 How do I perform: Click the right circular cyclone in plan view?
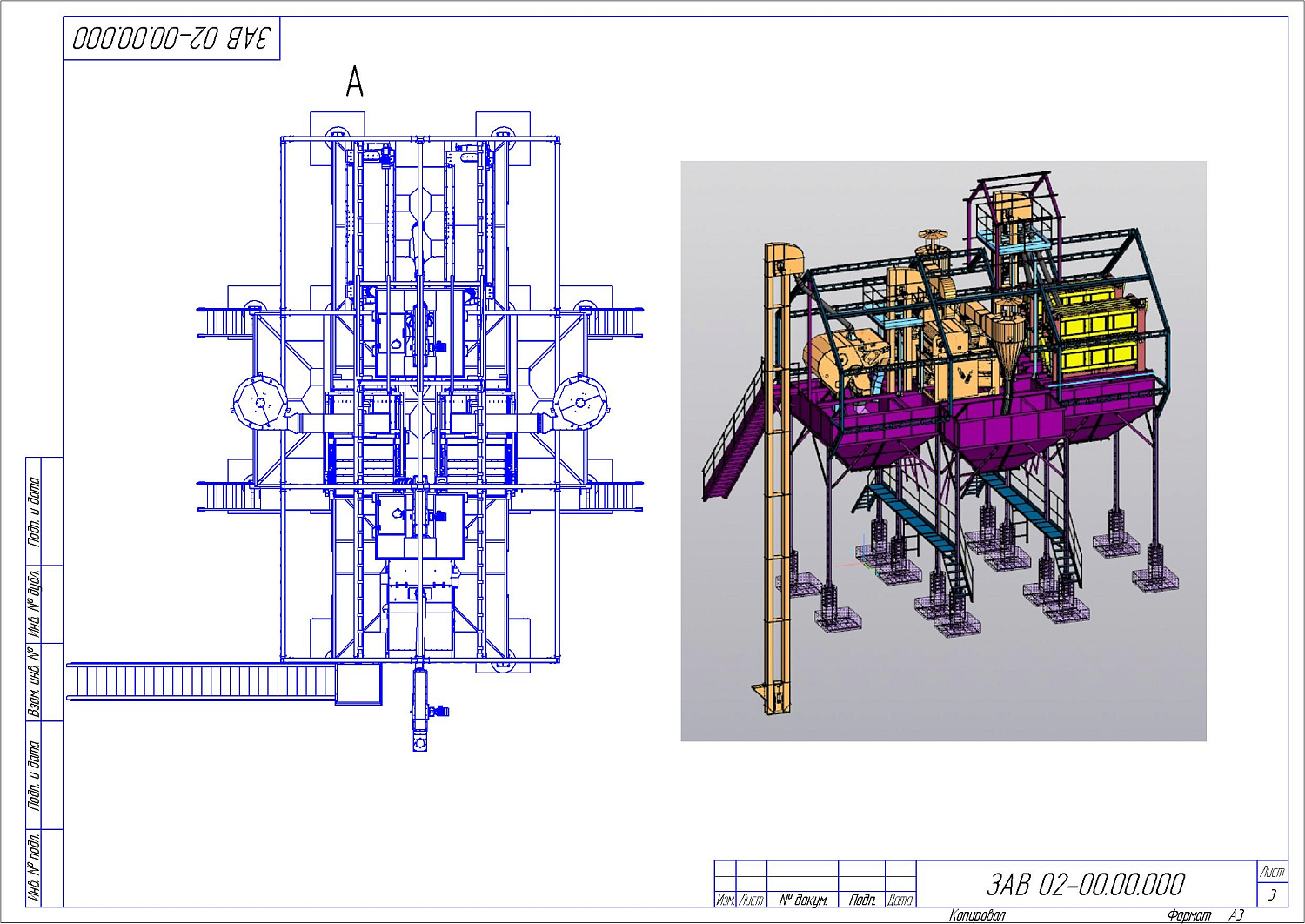pyautogui.click(x=580, y=402)
